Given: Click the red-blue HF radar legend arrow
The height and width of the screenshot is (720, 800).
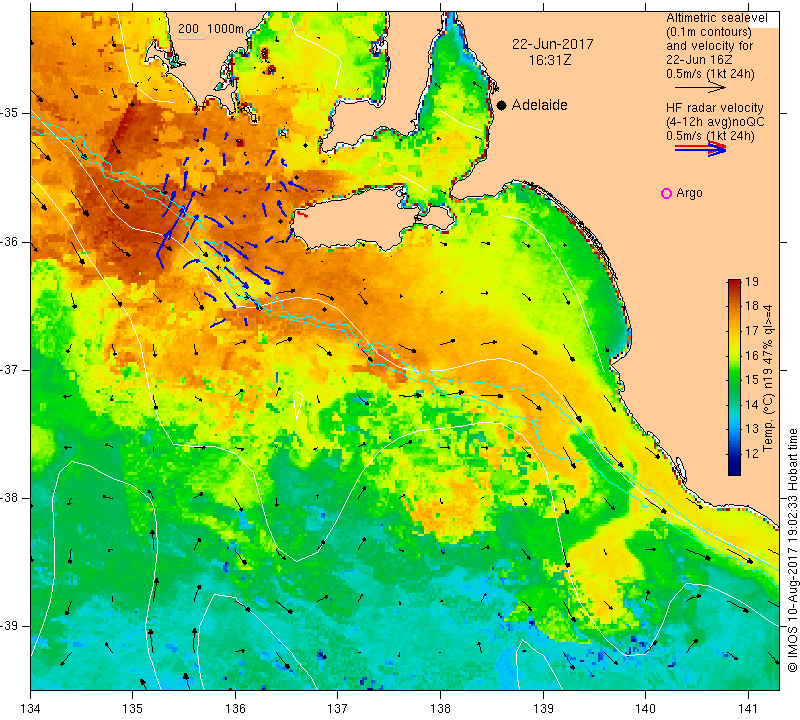Looking at the screenshot, I should pos(700,149).
